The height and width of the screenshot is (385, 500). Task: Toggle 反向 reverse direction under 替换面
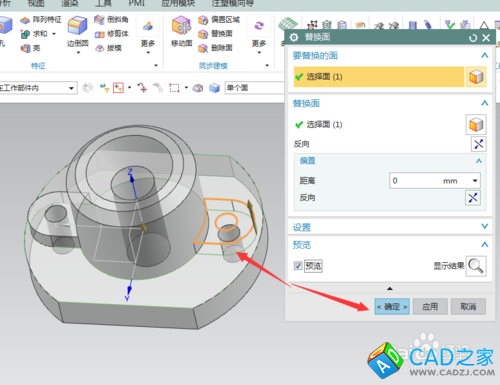pyautogui.click(x=478, y=144)
